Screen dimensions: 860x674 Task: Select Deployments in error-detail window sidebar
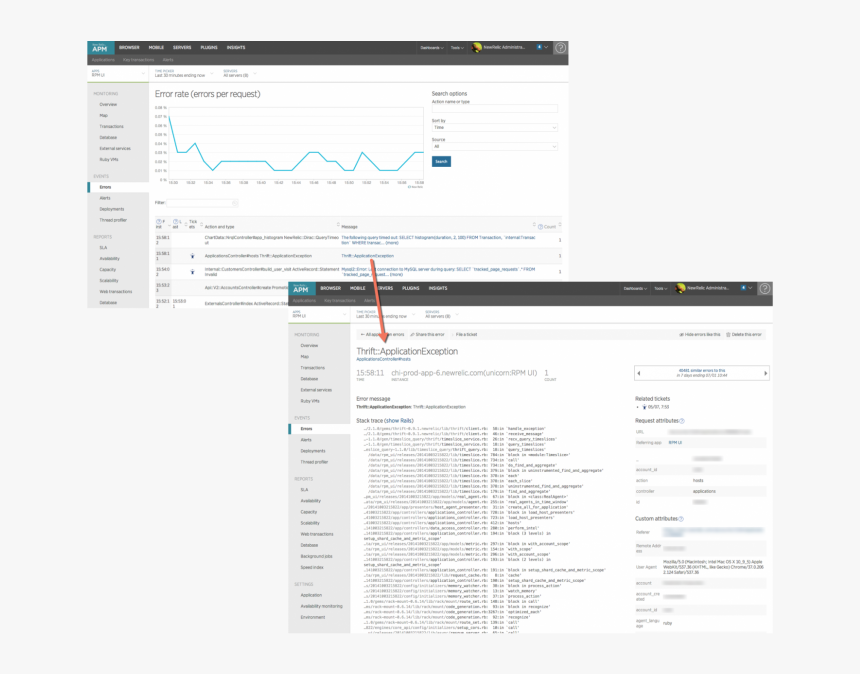(313, 451)
